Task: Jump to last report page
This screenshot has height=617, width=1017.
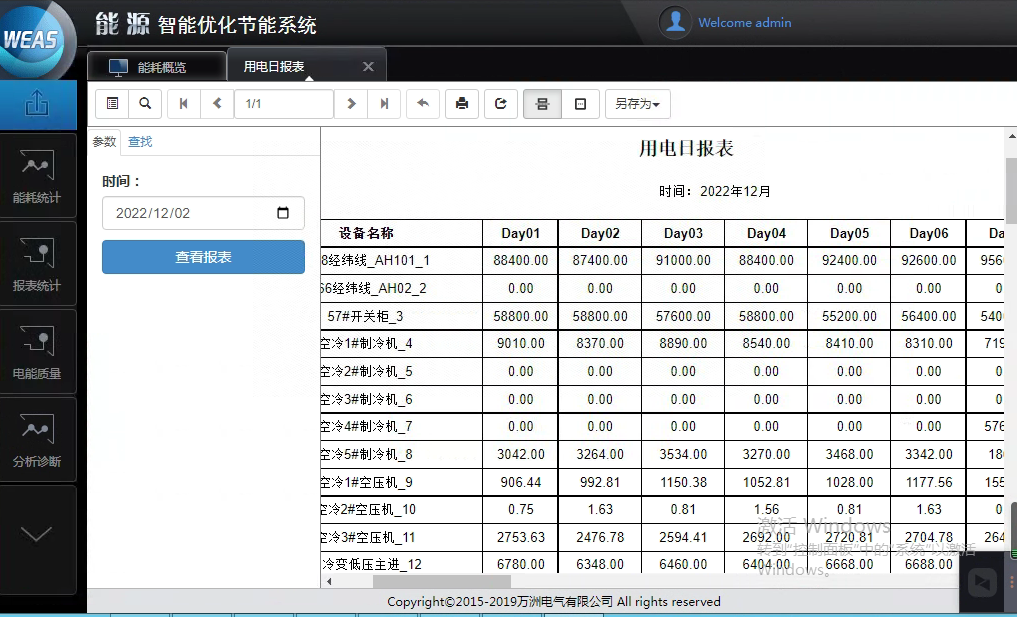Action: click(x=385, y=103)
